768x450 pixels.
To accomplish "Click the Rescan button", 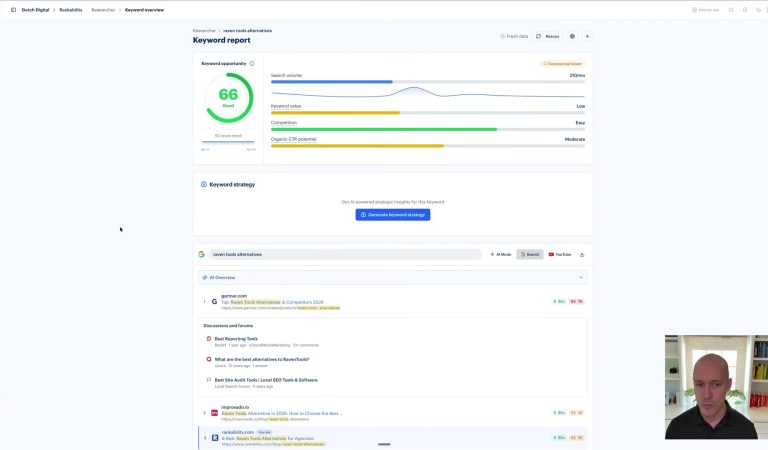I will click(548, 36).
